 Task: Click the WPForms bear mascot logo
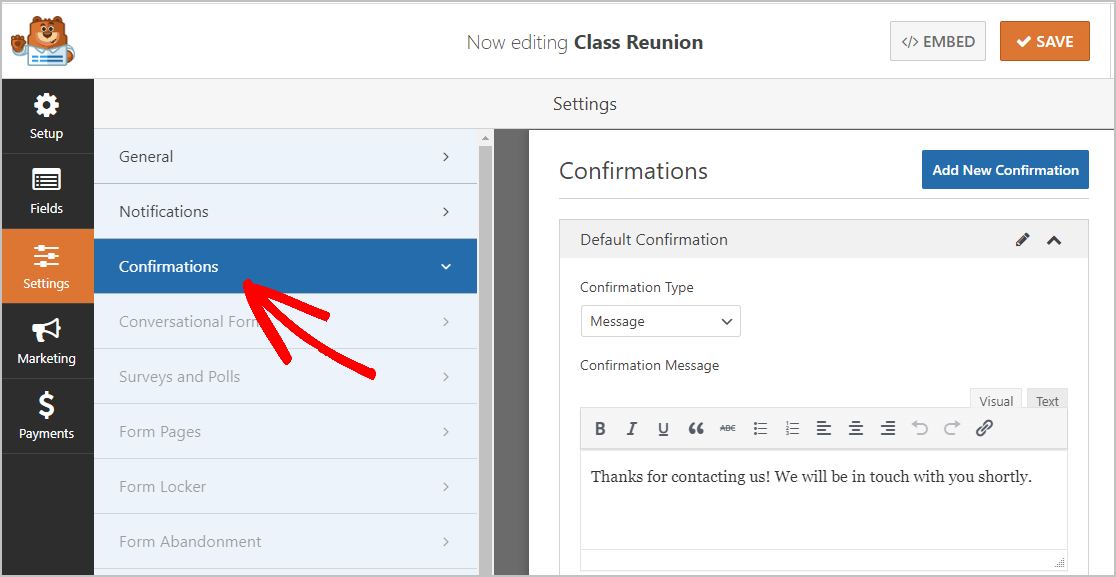(43, 41)
